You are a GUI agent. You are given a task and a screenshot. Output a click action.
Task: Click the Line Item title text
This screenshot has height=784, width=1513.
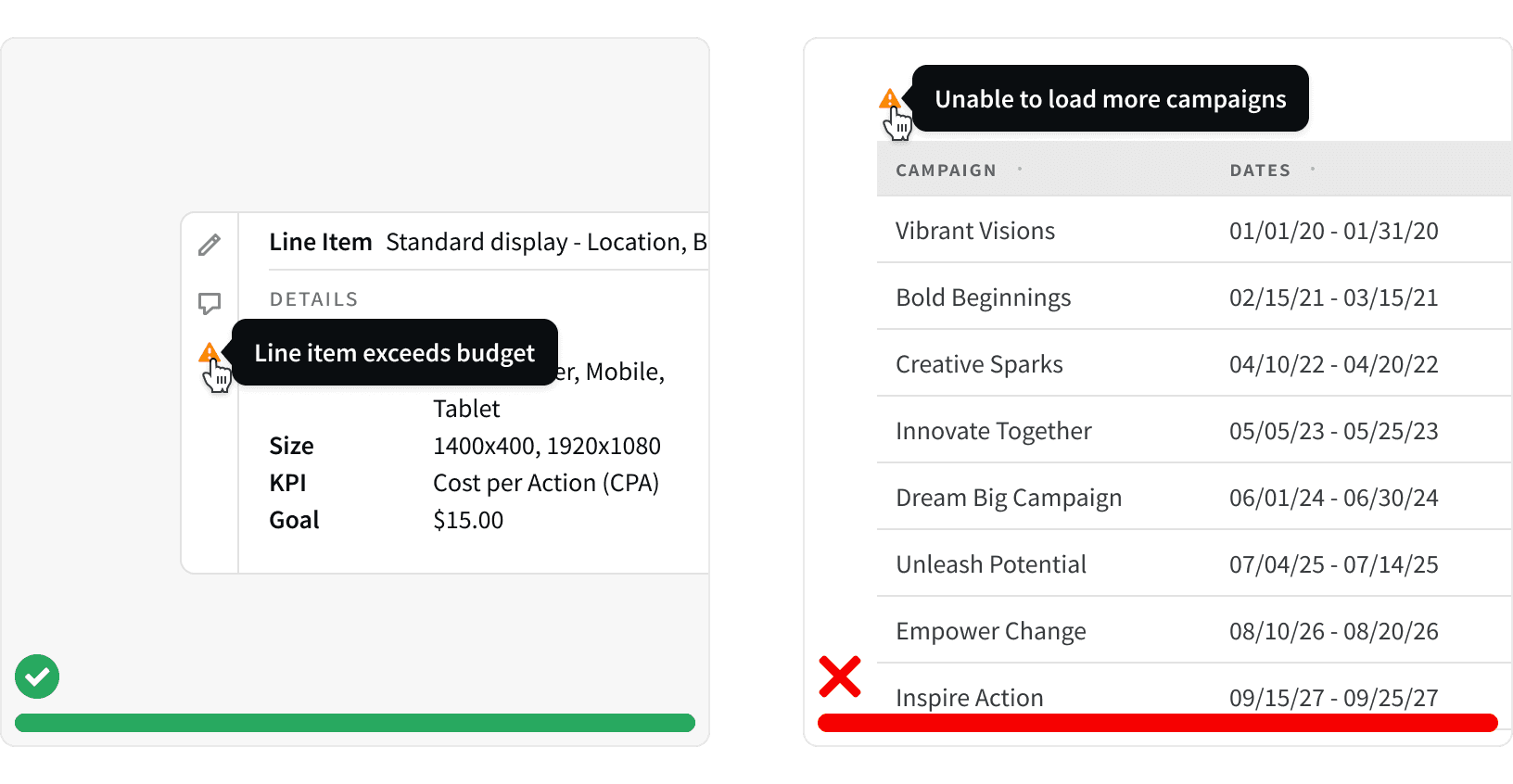[320, 242]
